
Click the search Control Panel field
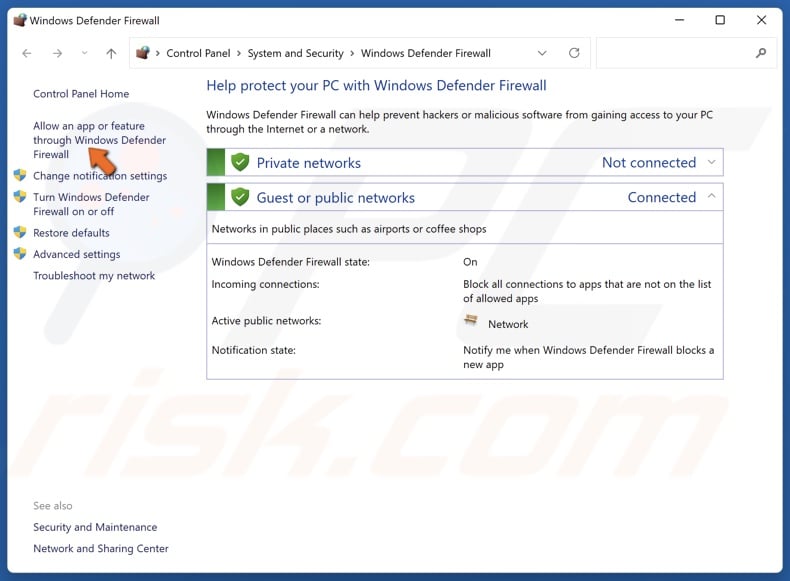click(x=686, y=53)
